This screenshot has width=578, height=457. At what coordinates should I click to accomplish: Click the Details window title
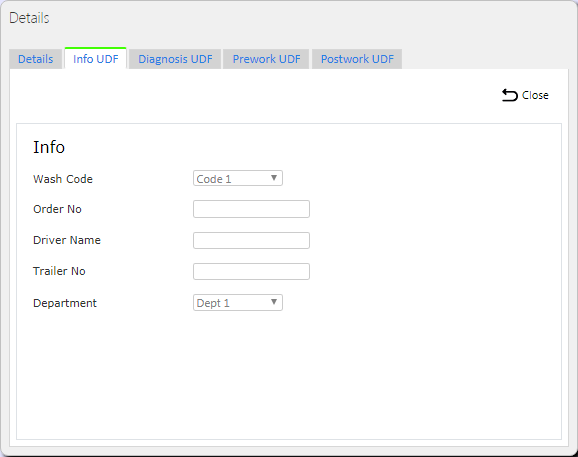click(29, 18)
